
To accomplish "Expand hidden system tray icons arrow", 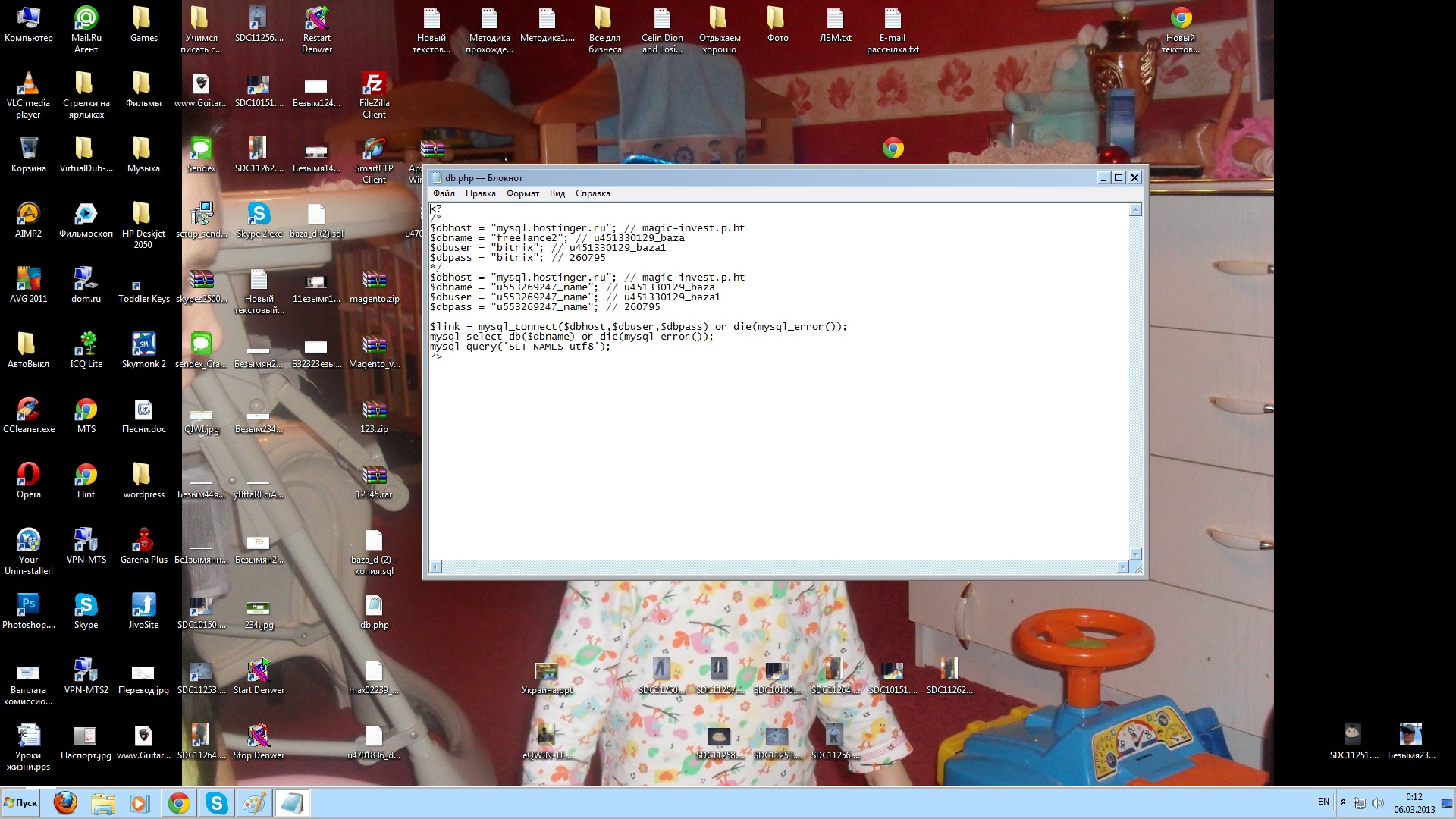I will [x=1343, y=802].
